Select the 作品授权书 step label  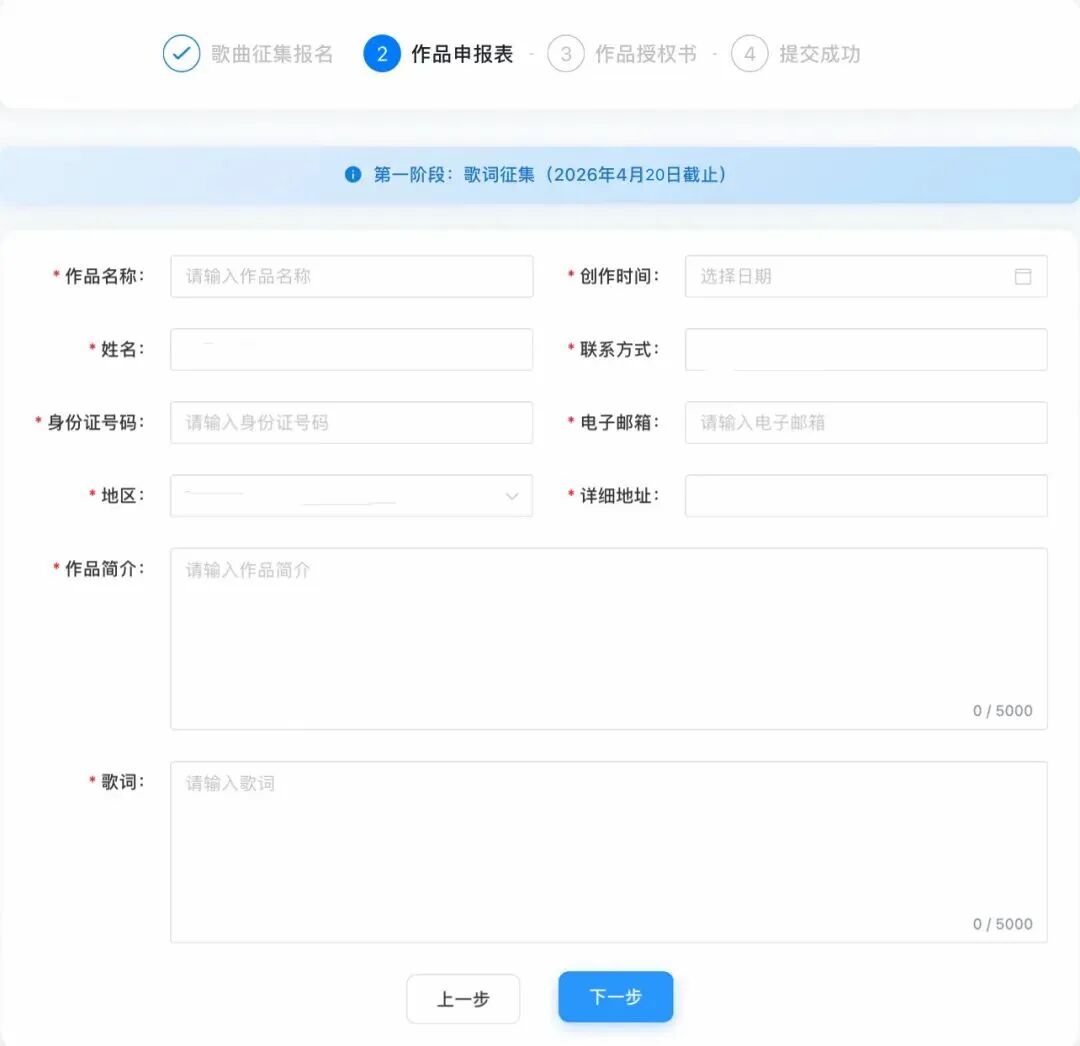[645, 54]
